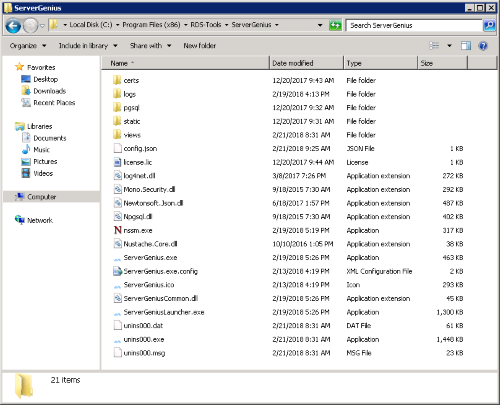The height and width of the screenshot is (405, 500).
Task: Sort by the Name column header
Action: (185, 63)
